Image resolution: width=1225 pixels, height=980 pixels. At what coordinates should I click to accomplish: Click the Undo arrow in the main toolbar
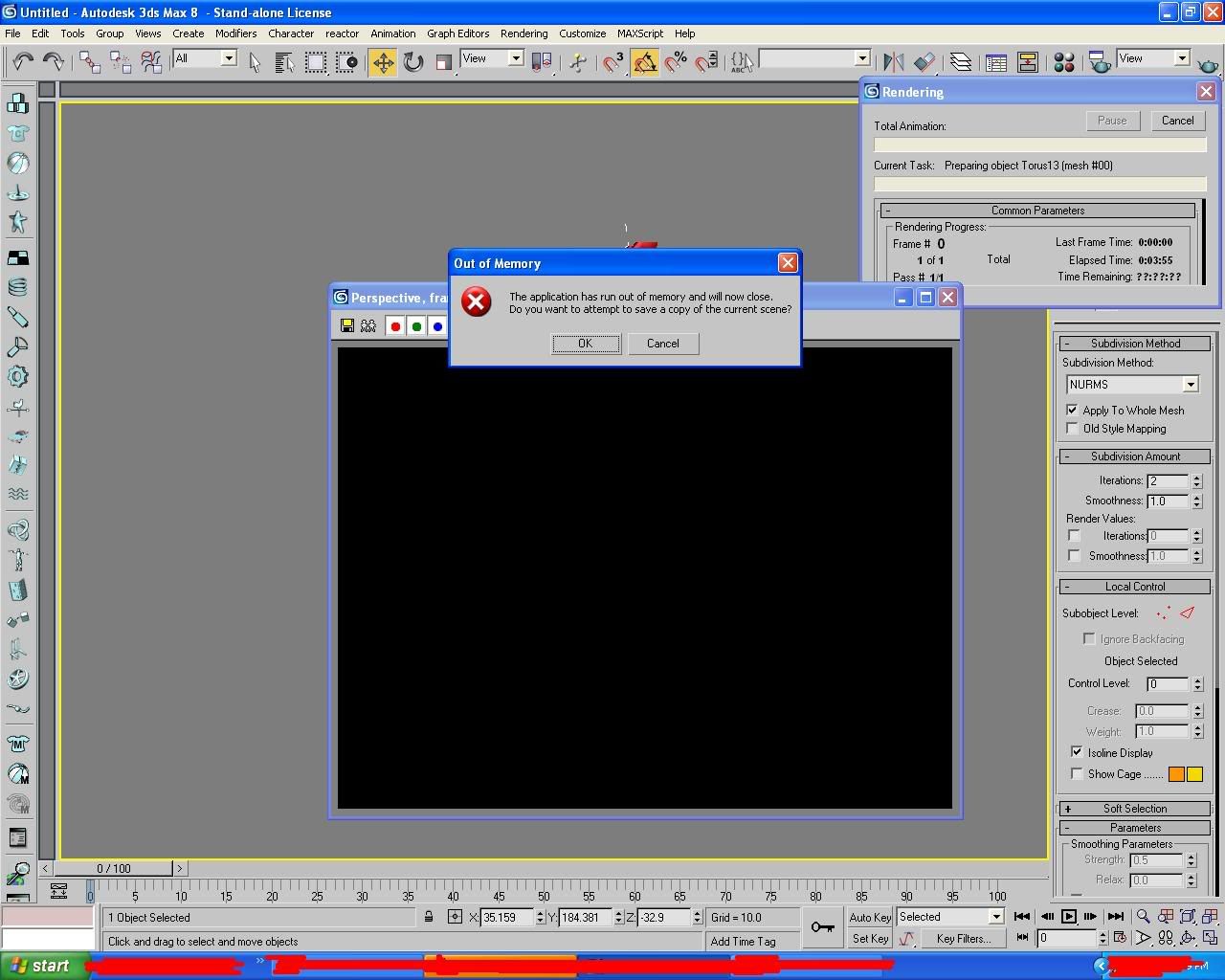coord(23,62)
